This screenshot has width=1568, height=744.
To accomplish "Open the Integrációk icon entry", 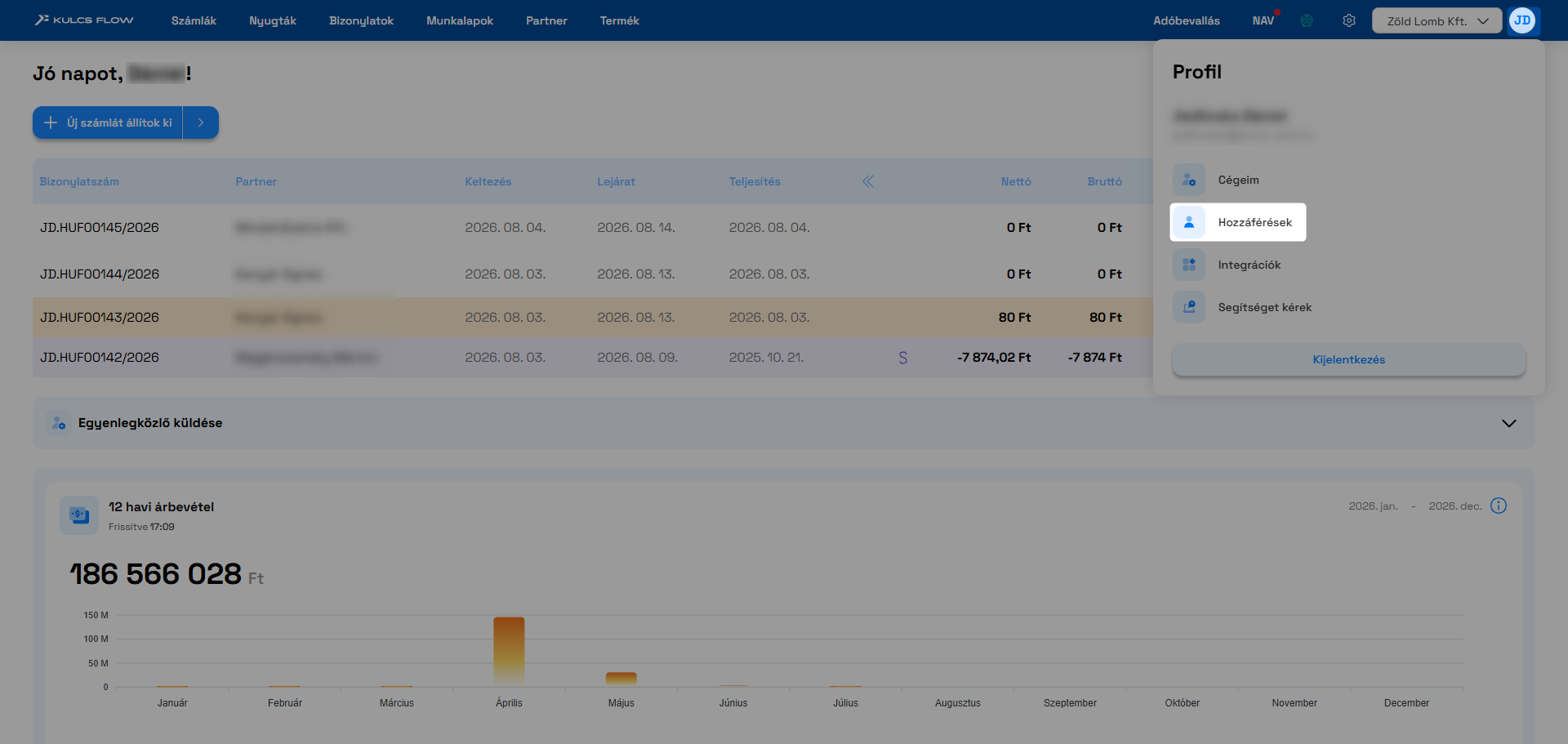I will point(1189,265).
